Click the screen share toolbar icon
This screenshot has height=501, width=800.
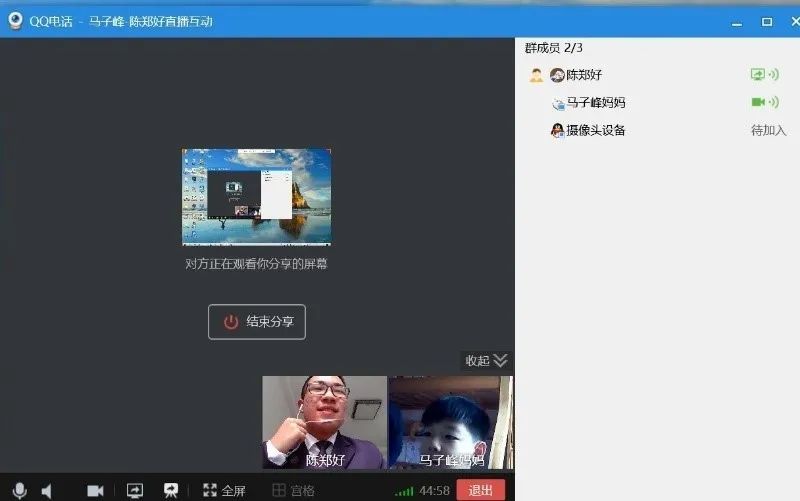pyautogui.click(x=135, y=491)
